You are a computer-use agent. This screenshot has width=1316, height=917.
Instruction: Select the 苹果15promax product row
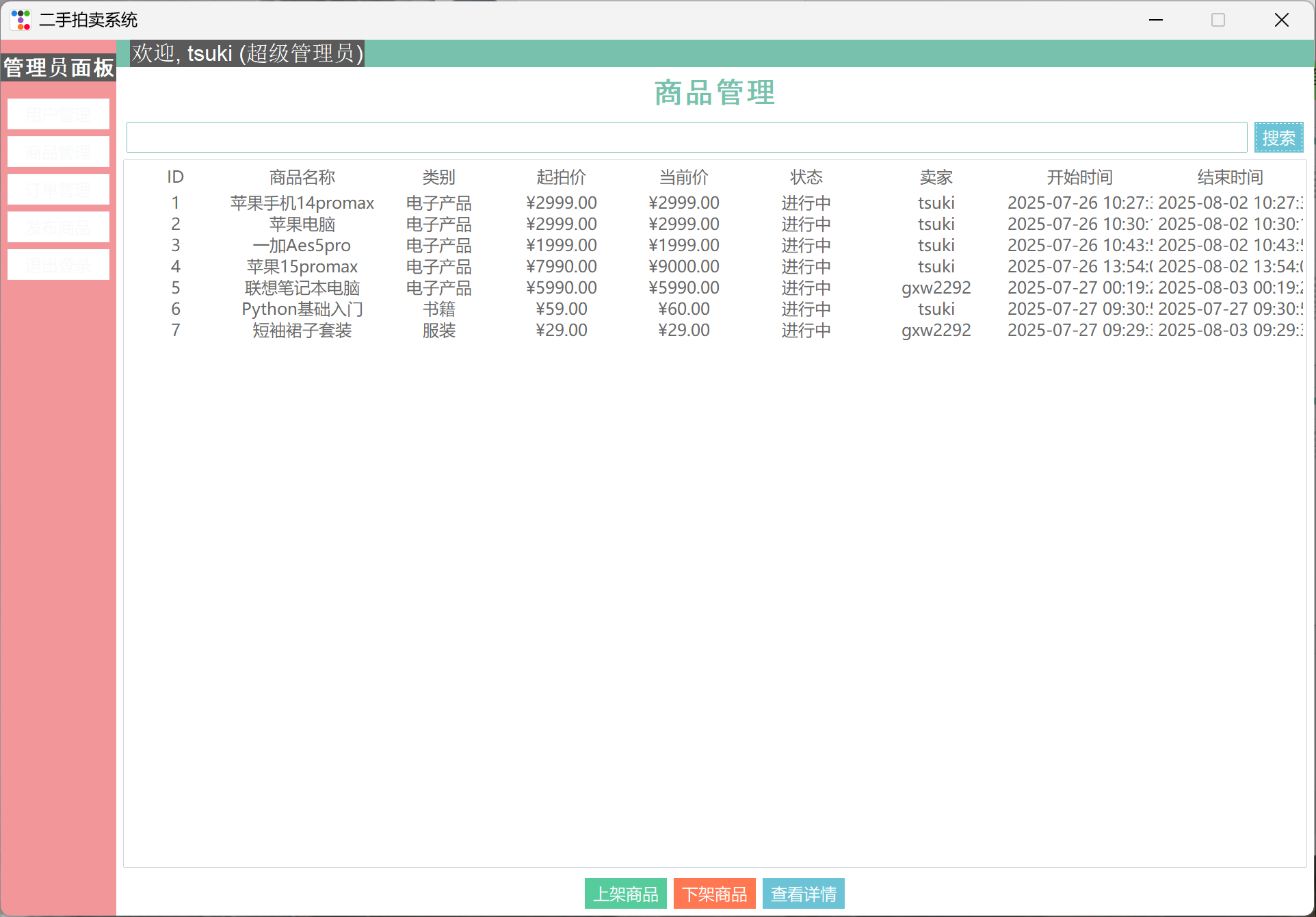[714, 267]
